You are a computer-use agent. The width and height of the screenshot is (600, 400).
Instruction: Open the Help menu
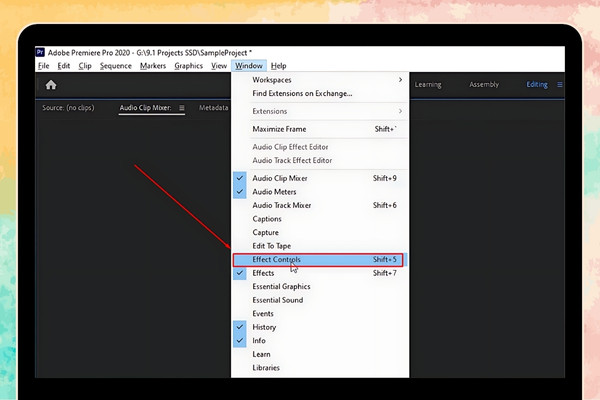(279, 66)
